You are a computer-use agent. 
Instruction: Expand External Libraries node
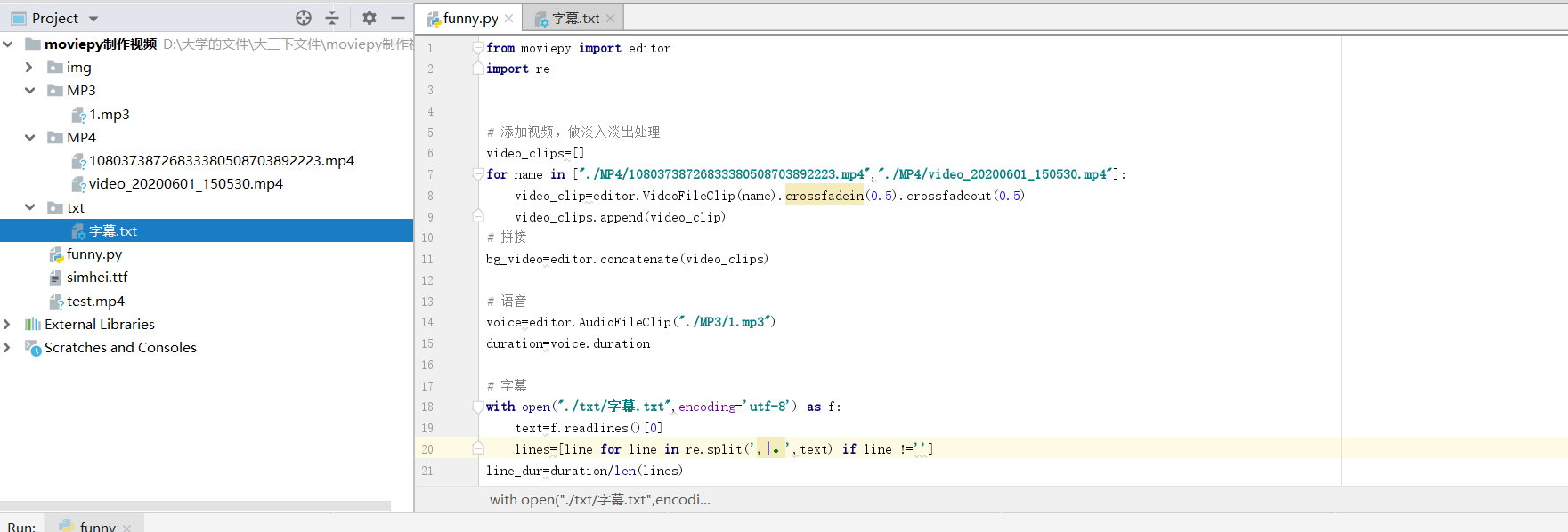pyautogui.click(x=8, y=324)
